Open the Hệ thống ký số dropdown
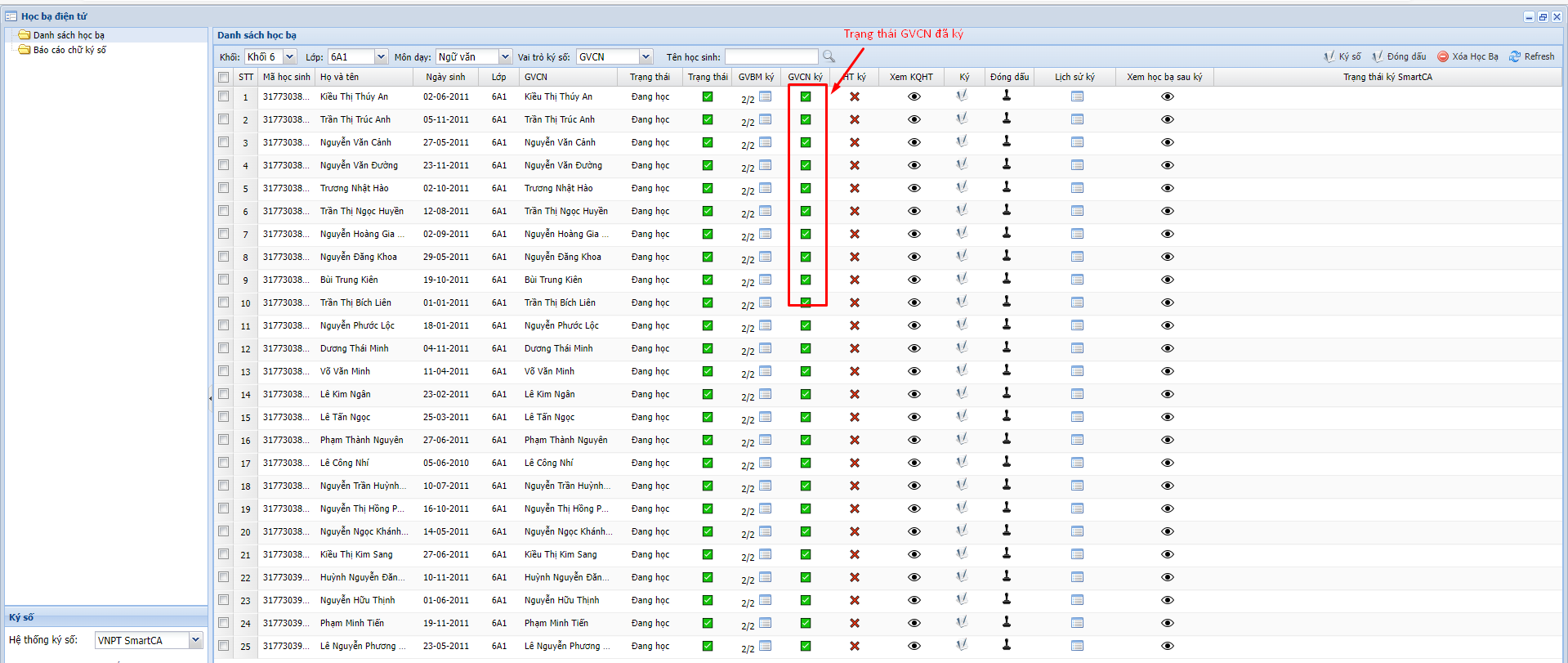Image resolution: width=1568 pixels, height=663 pixels. coord(195,640)
